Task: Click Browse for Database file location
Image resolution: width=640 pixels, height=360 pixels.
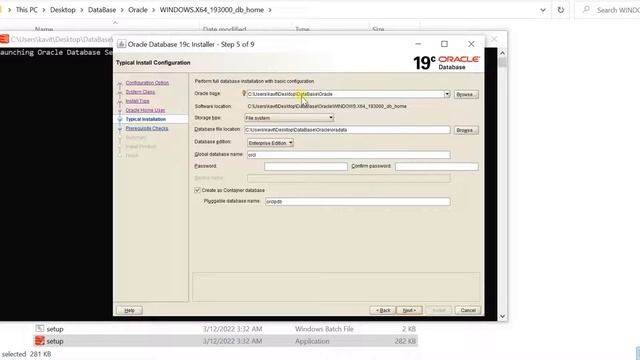Action: [466, 130]
